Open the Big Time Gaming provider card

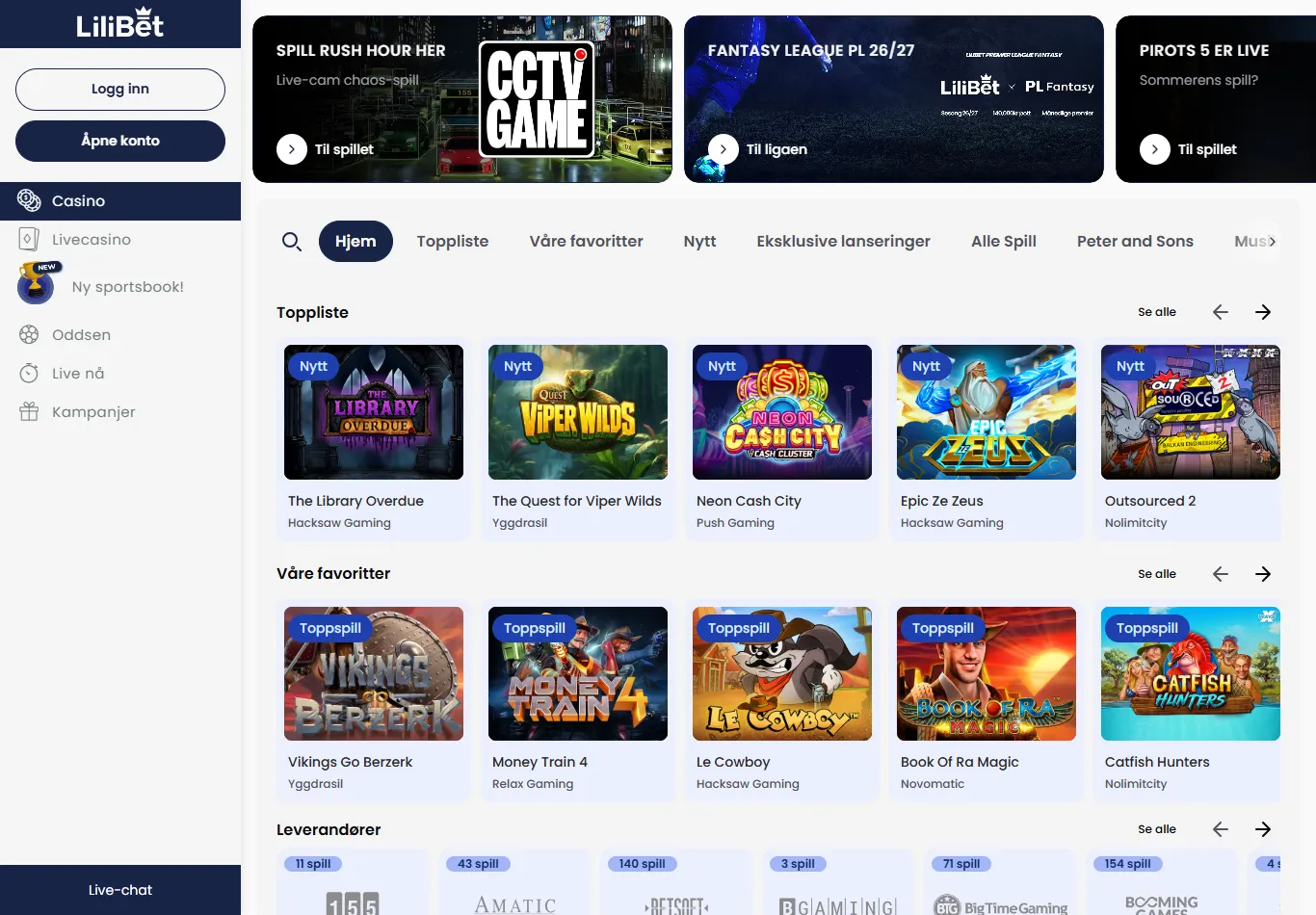(1001, 882)
